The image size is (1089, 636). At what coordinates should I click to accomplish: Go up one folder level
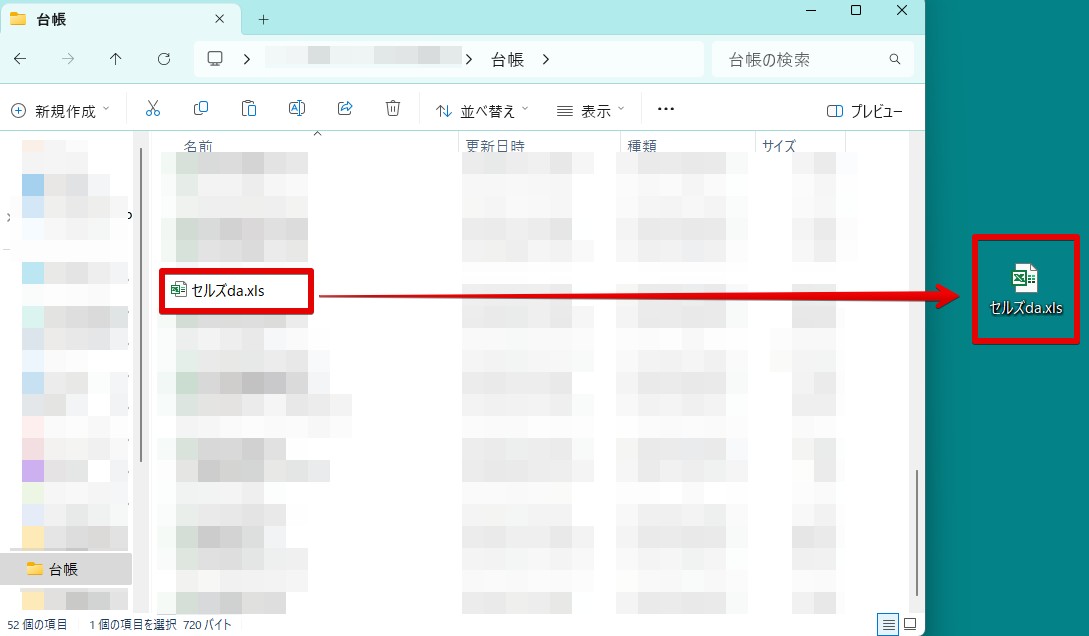[x=115, y=59]
